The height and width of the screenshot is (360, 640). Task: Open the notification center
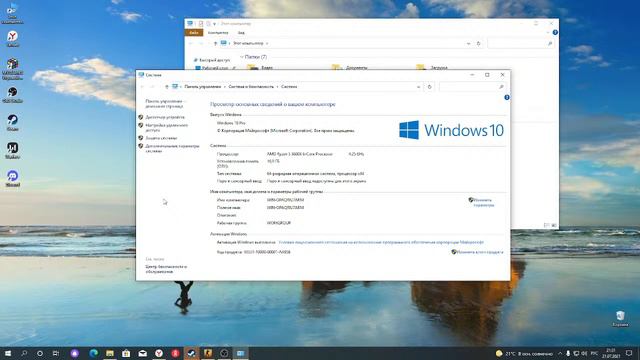(629, 353)
